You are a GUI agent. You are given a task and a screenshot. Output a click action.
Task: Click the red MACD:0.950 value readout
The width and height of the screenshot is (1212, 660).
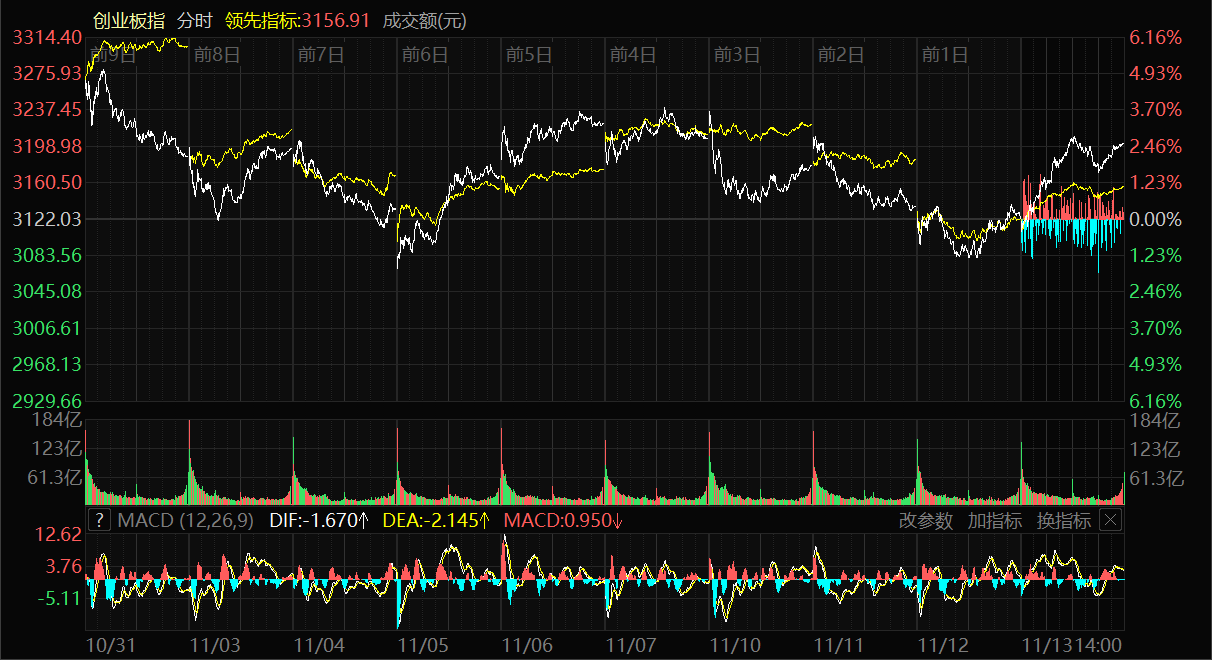(563, 520)
